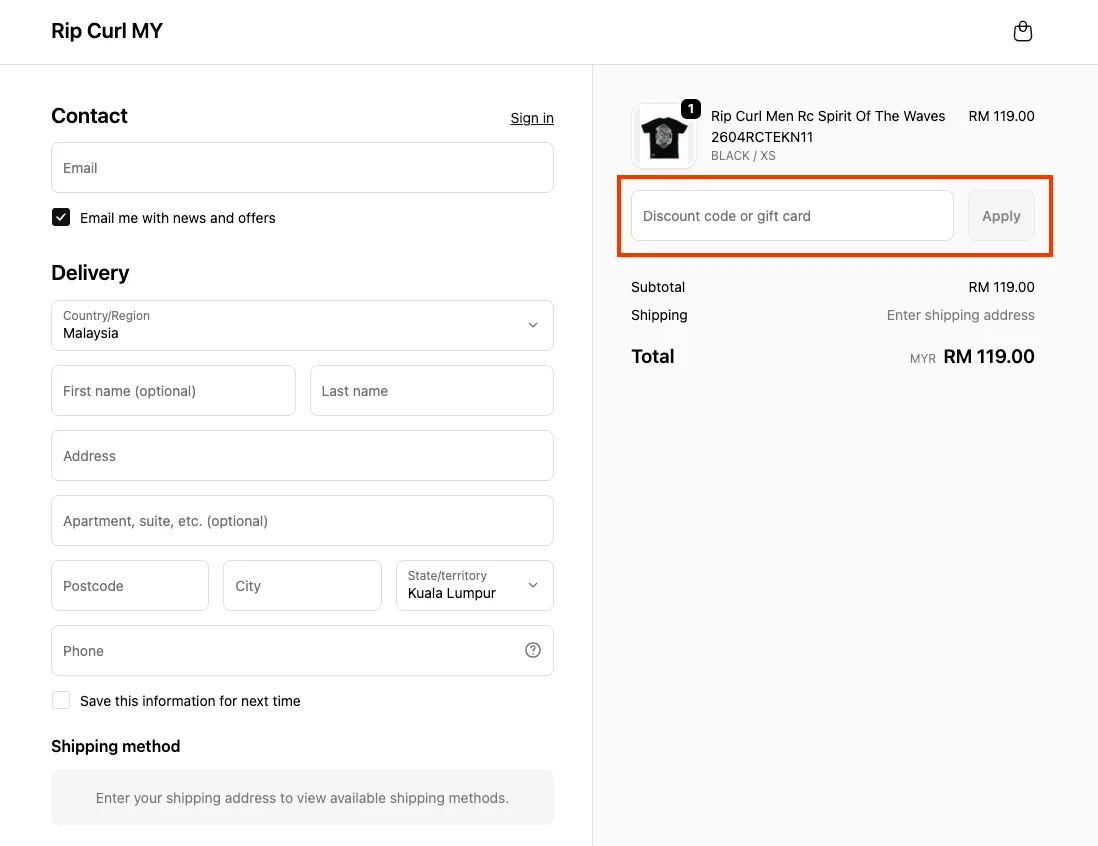
Task: Focus the Postcode field
Action: (x=130, y=585)
